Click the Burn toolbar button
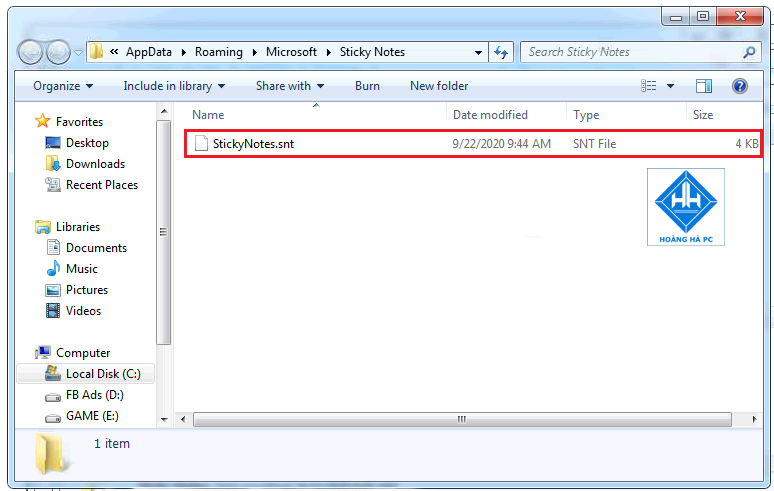 [x=367, y=86]
